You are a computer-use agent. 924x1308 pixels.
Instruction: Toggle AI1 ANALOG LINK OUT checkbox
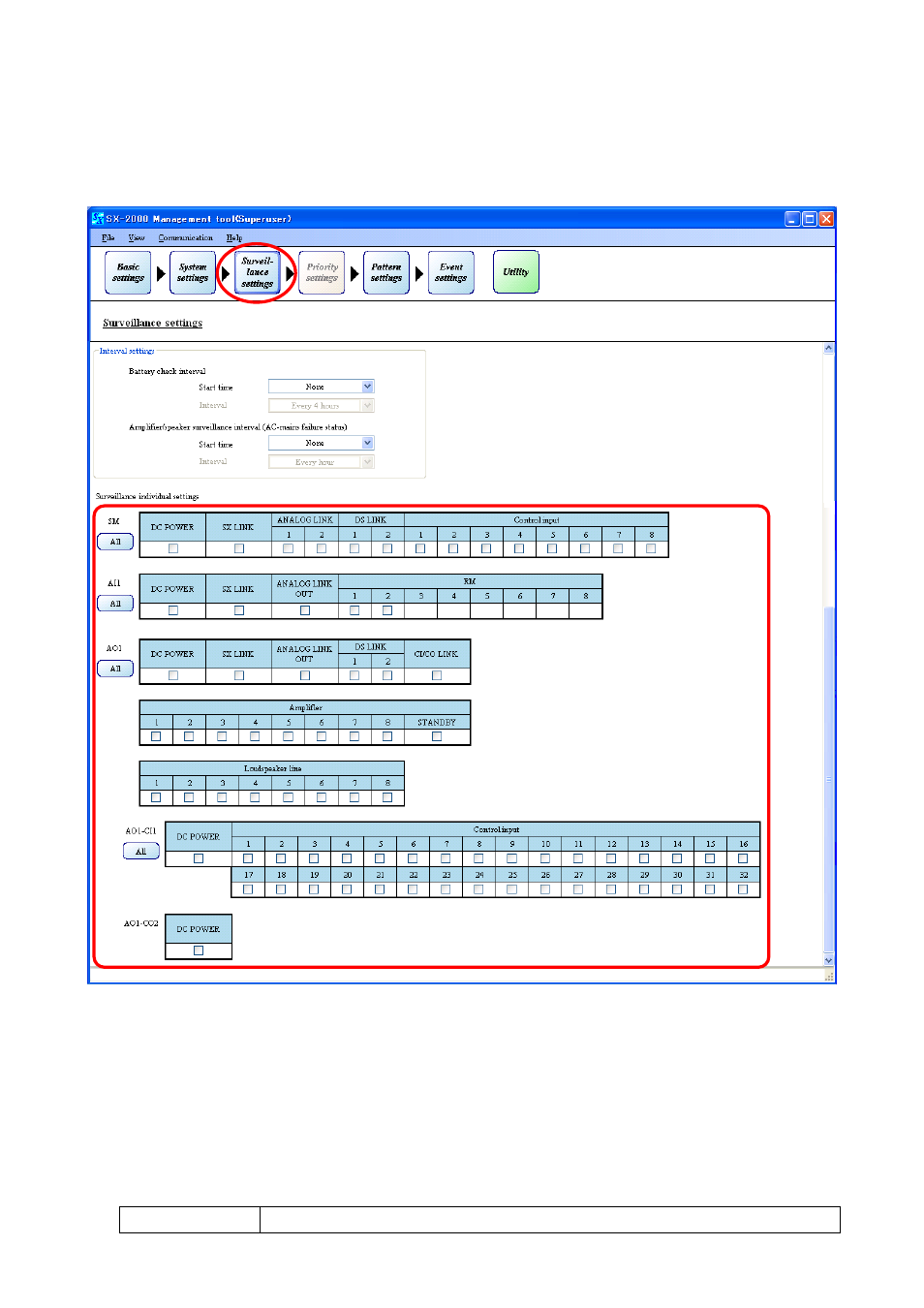click(x=305, y=610)
